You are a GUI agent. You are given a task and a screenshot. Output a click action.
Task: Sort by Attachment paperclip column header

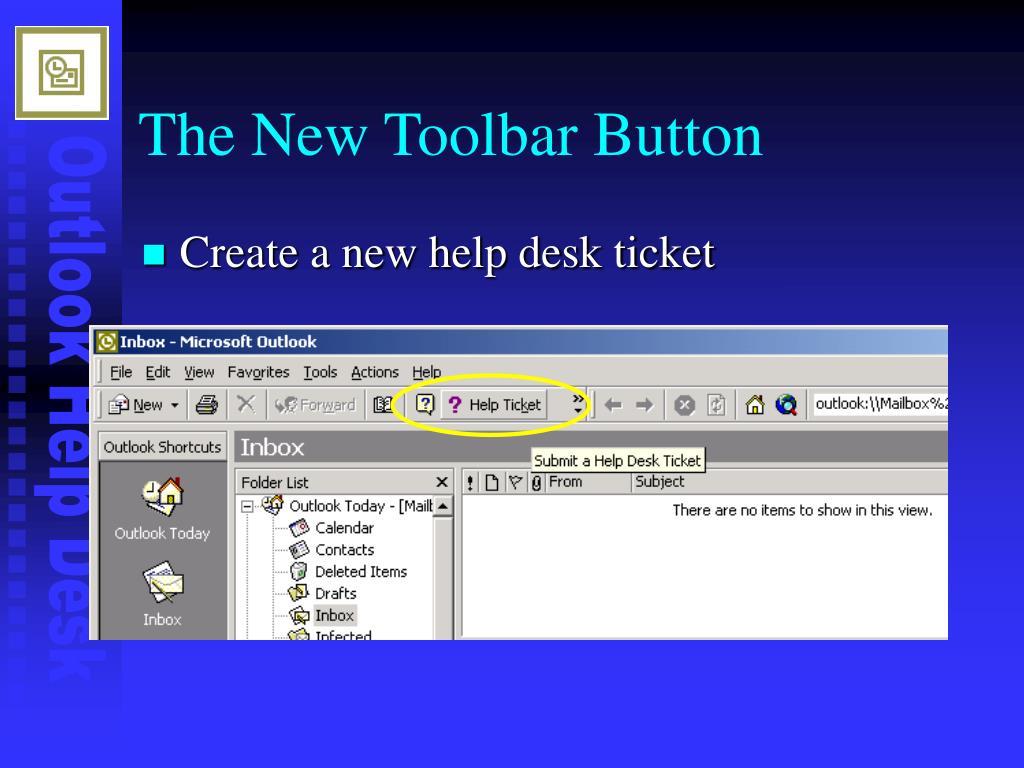[537, 483]
